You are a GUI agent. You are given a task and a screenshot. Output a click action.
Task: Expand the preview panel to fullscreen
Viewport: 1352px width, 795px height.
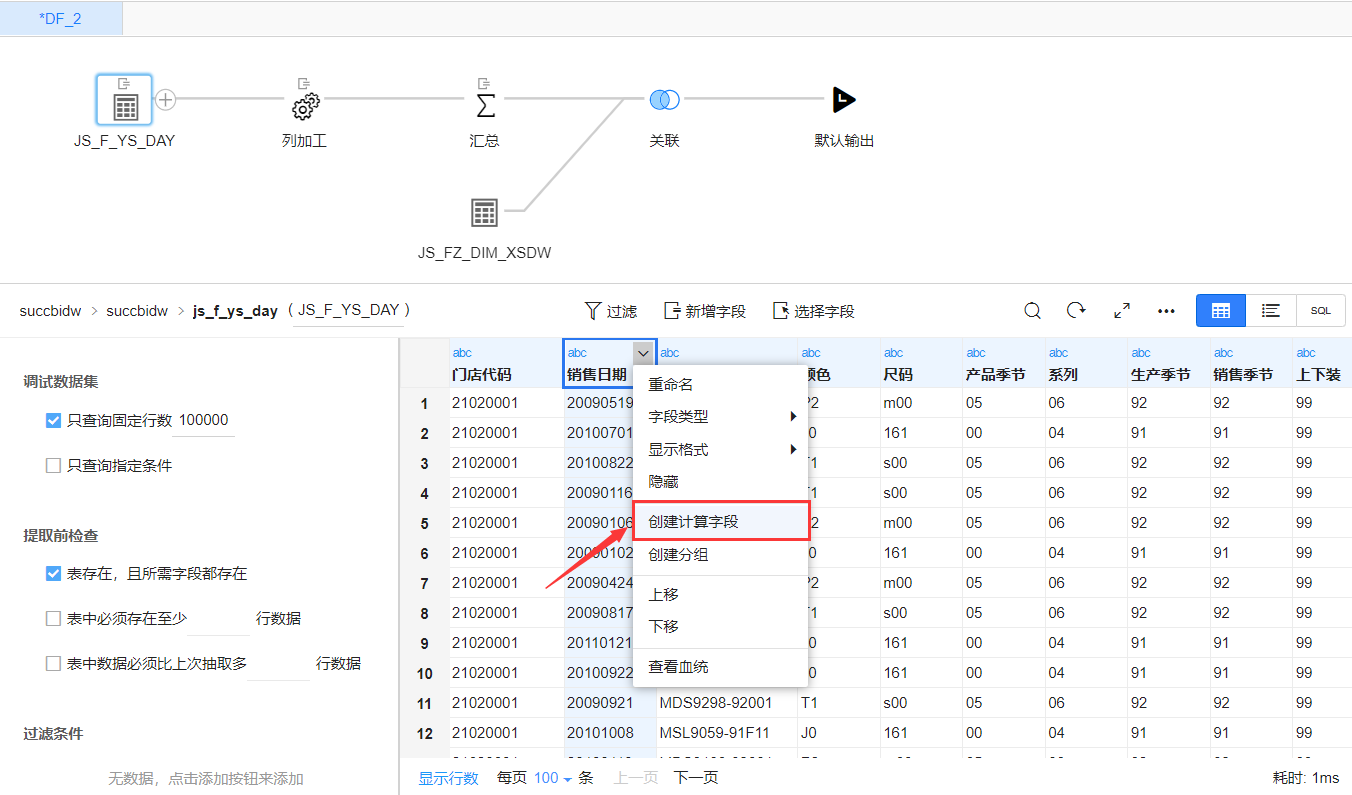coord(1122,311)
